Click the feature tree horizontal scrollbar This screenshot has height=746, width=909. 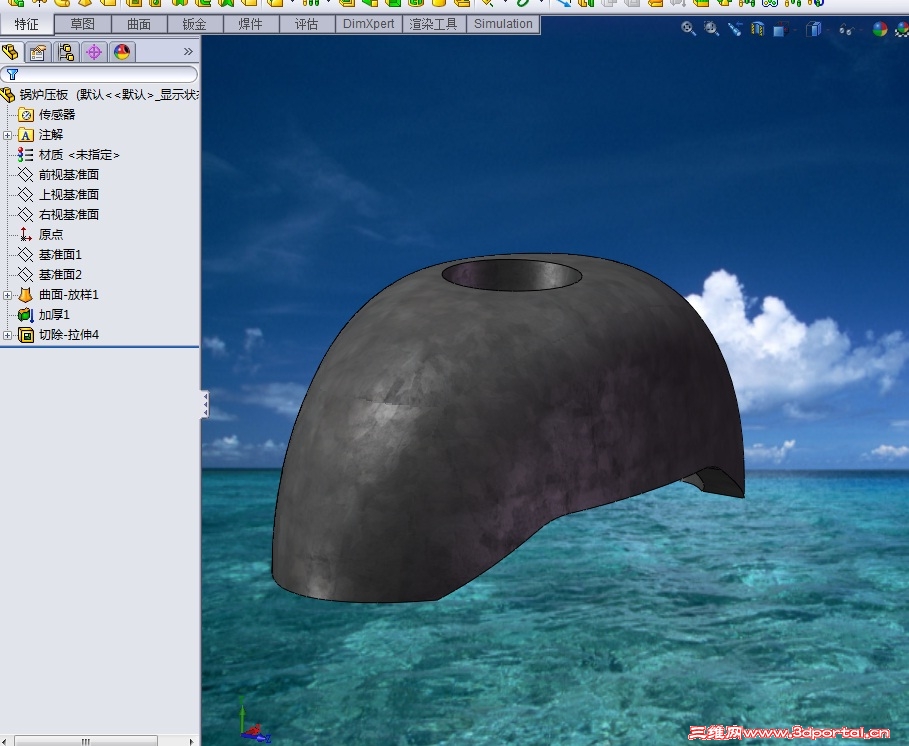pos(86,741)
